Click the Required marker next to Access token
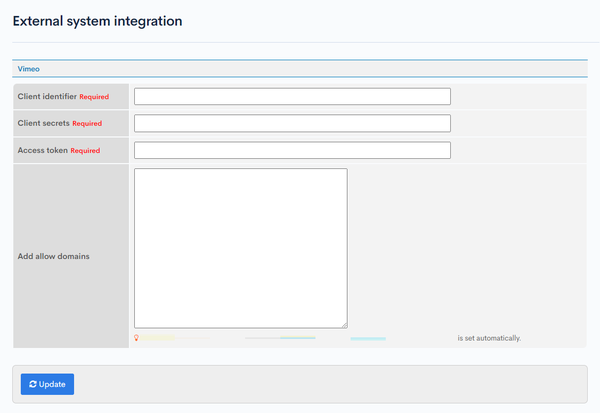 pyautogui.click(x=85, y=151)
